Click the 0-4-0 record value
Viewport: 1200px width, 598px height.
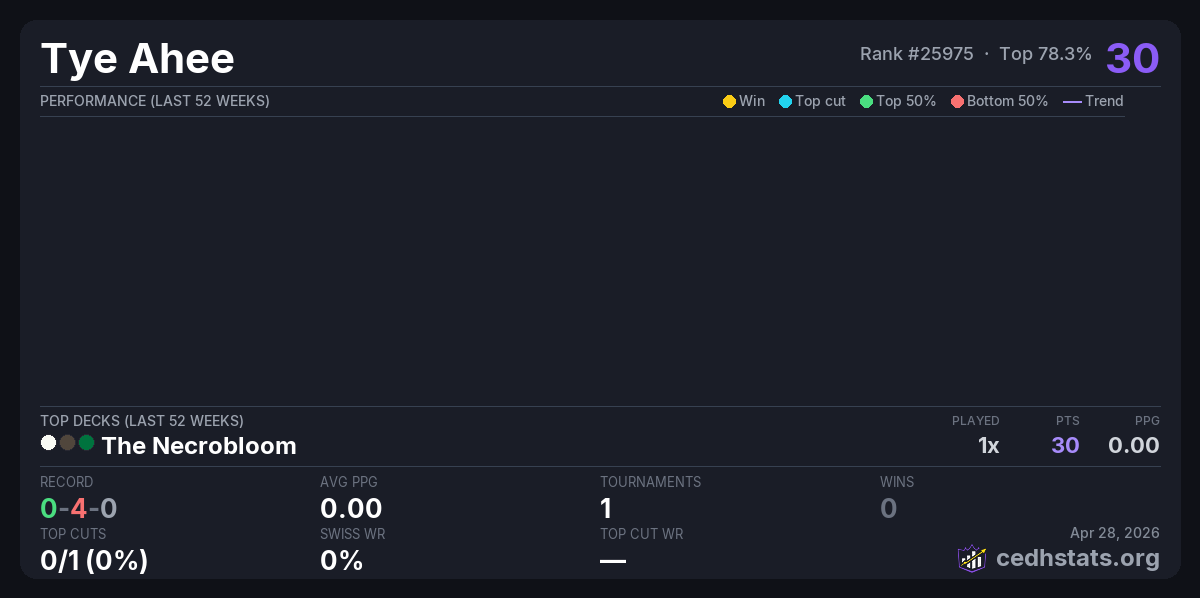[x=79, y=508]
